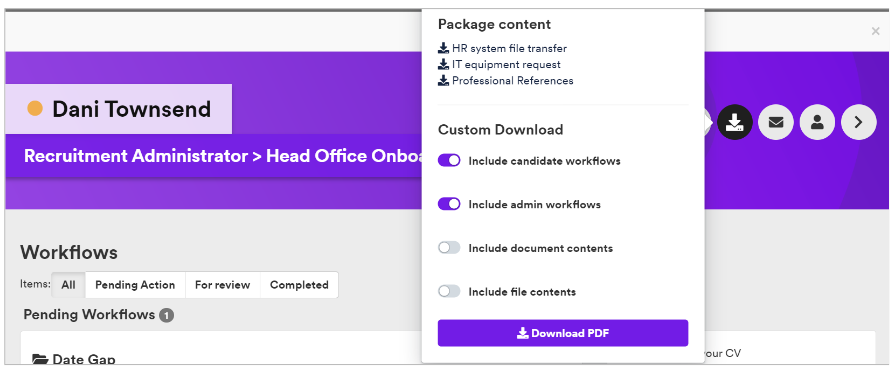This screenshot has width=892, height=372.
Task: Click the black download package icon button
Action: pyautogui.click(x=734, y=122)
